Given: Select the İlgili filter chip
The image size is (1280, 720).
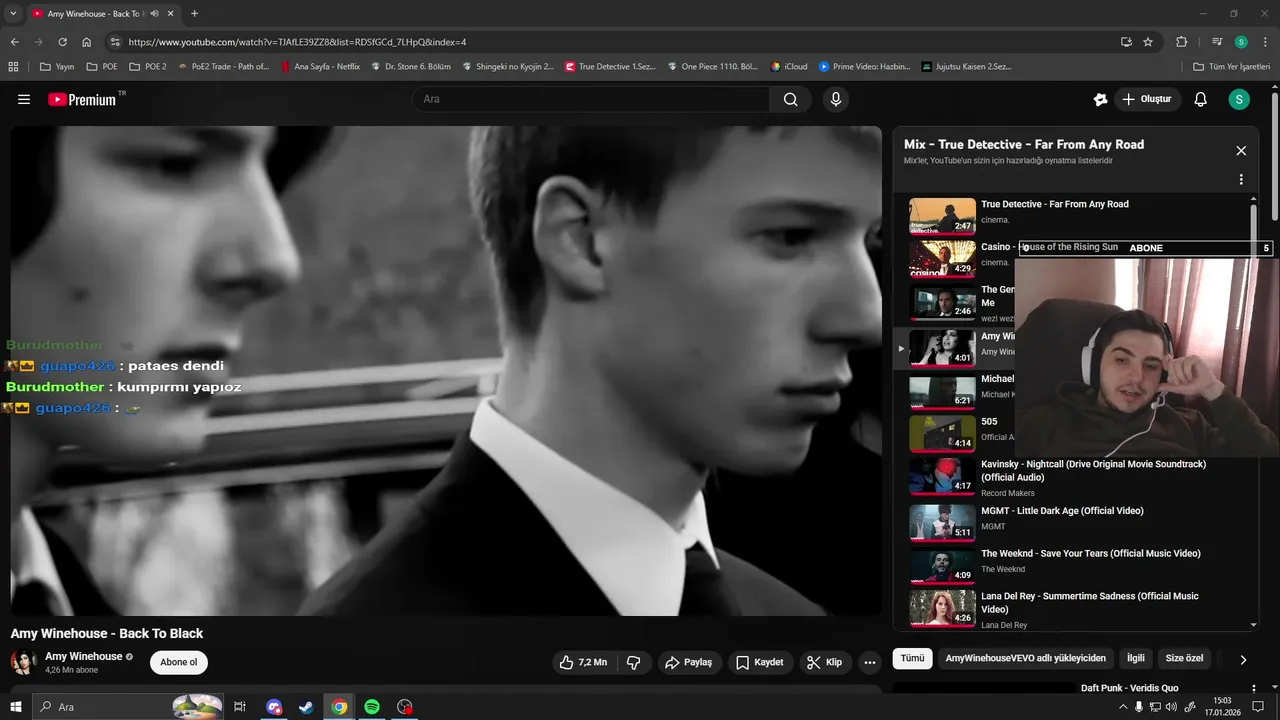Looking at the screenshot, I should [1136, 659].
